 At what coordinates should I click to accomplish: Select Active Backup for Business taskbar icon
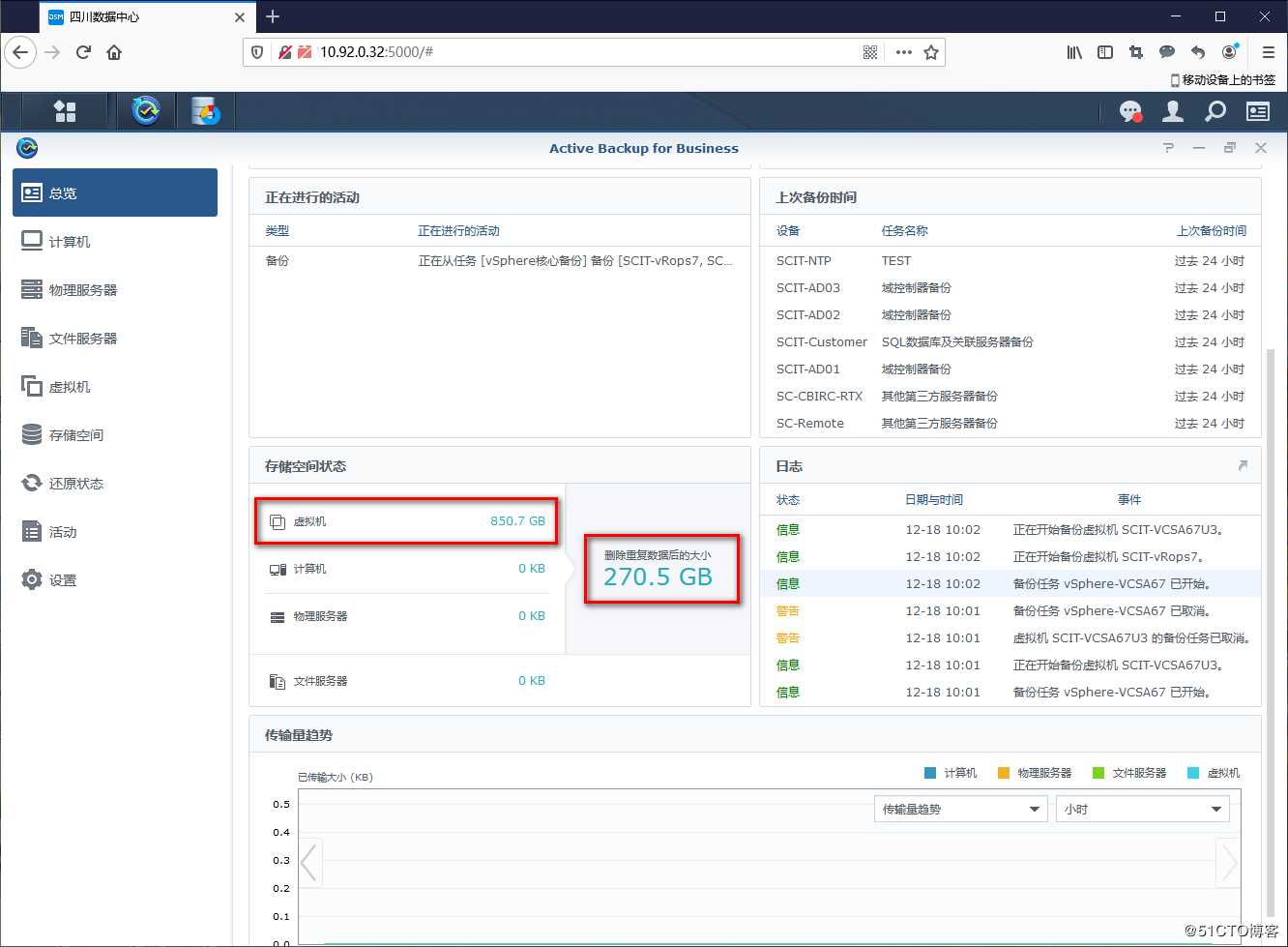tap(146, 111)
